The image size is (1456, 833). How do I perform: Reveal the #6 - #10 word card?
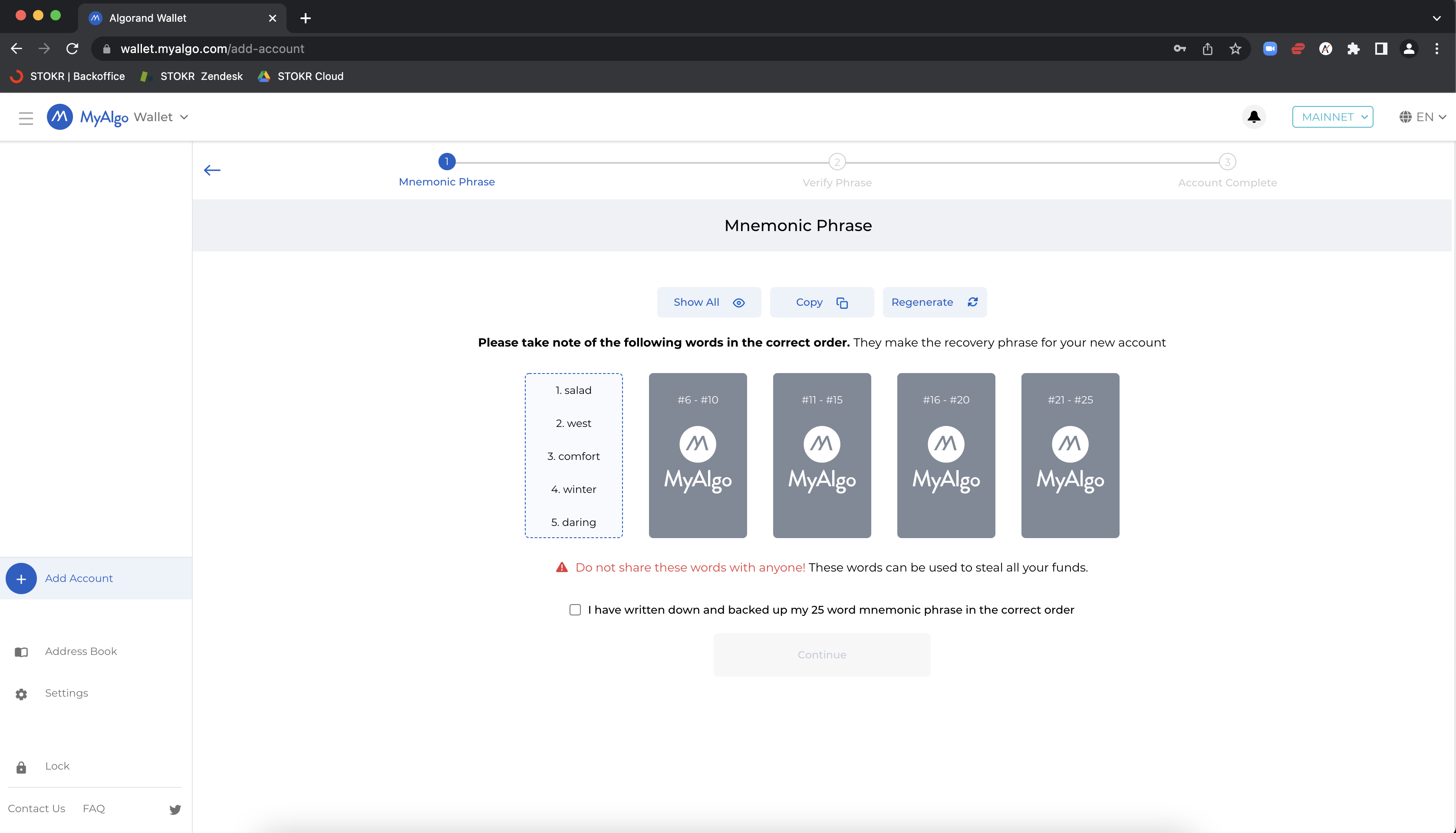pyautogui.click(x=698, y=456)
